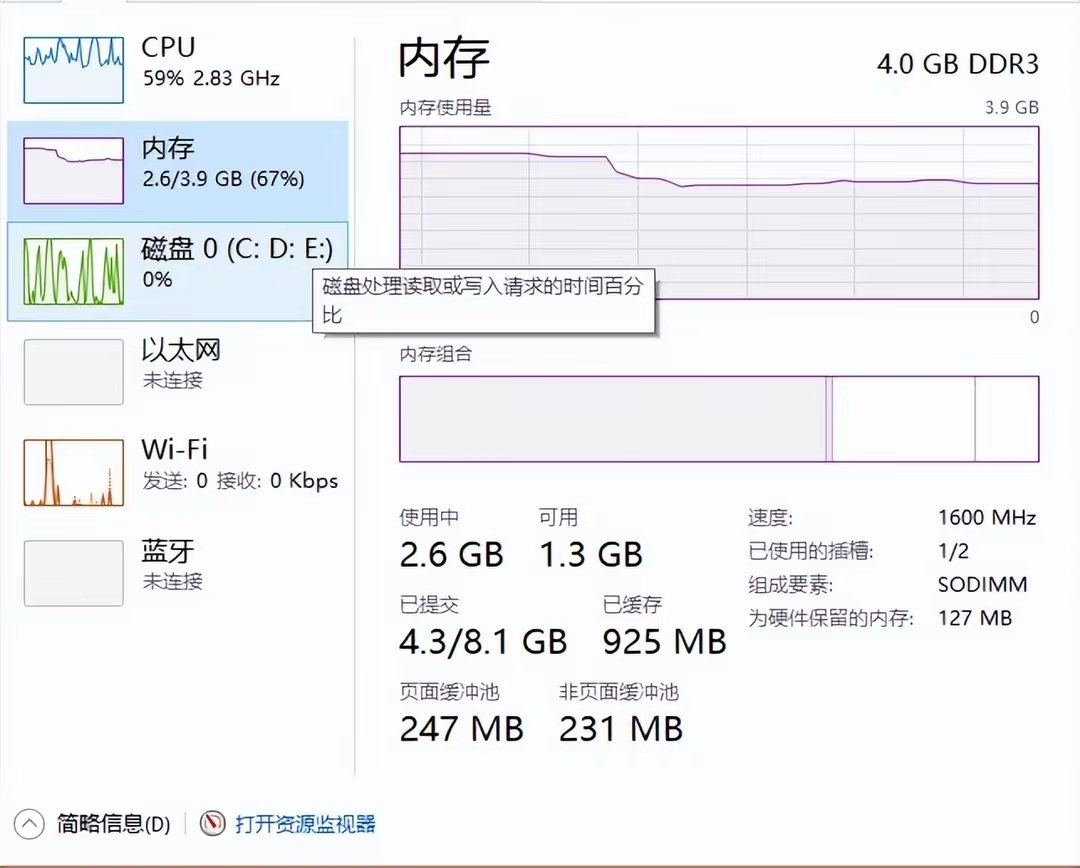Click the 简略信息(D) label
The height and width of the screenshot is (868, 1080).
pos(113,824)
